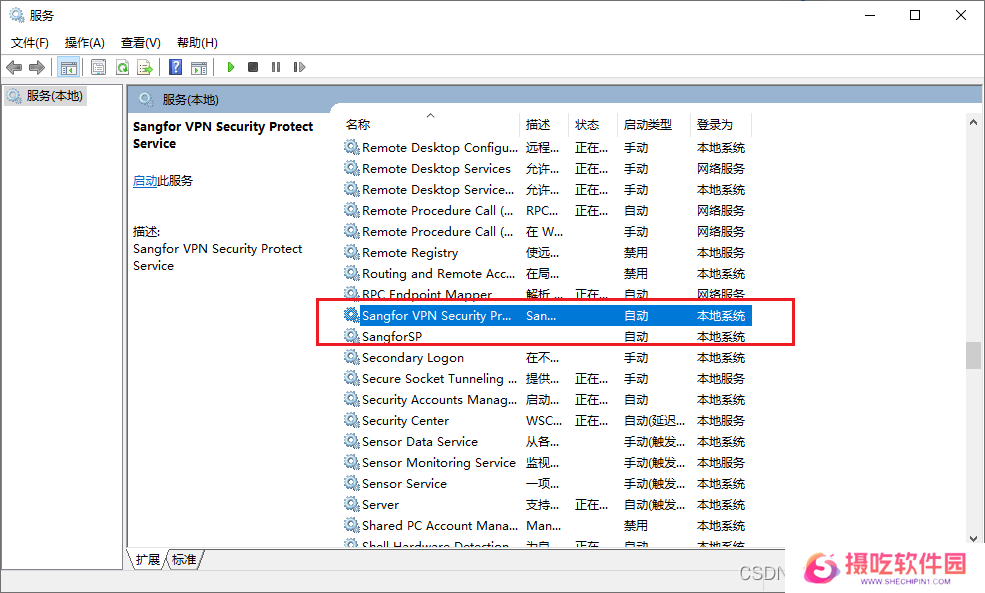This screenshot has width=985, height=593.
Task: Click the Back arrow in toolbar
Action: pyautogui.click(x=14, y=67)
